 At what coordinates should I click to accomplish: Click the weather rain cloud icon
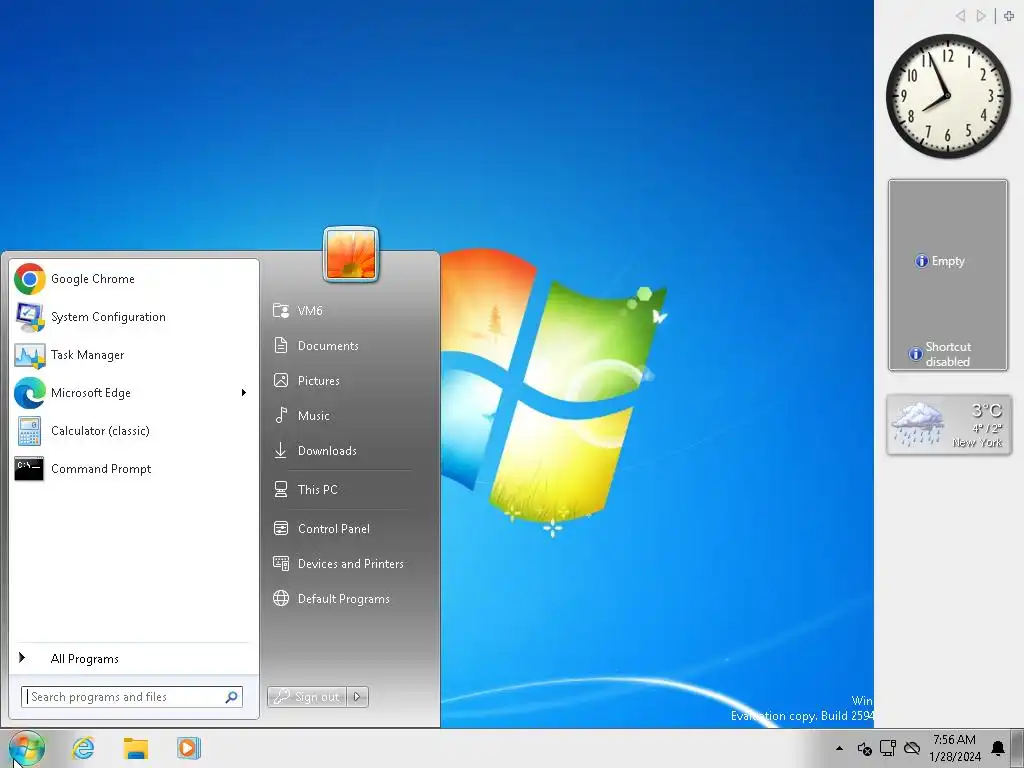(x=918, y=424)
